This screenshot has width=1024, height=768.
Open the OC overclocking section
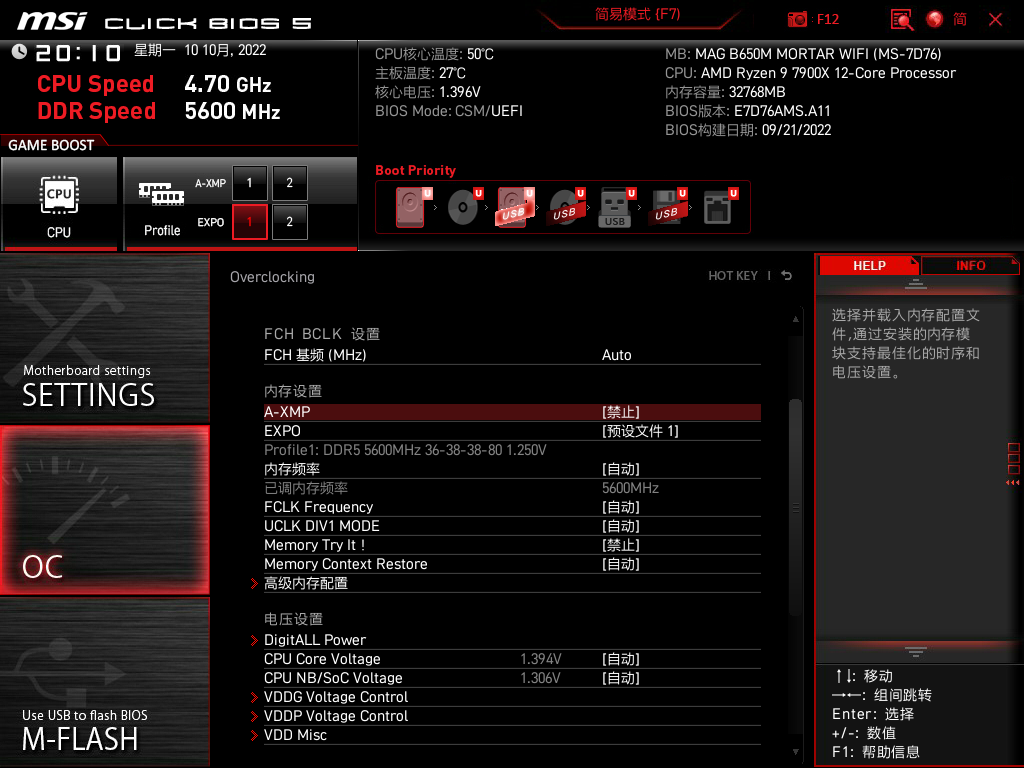(x=104, y=510)
